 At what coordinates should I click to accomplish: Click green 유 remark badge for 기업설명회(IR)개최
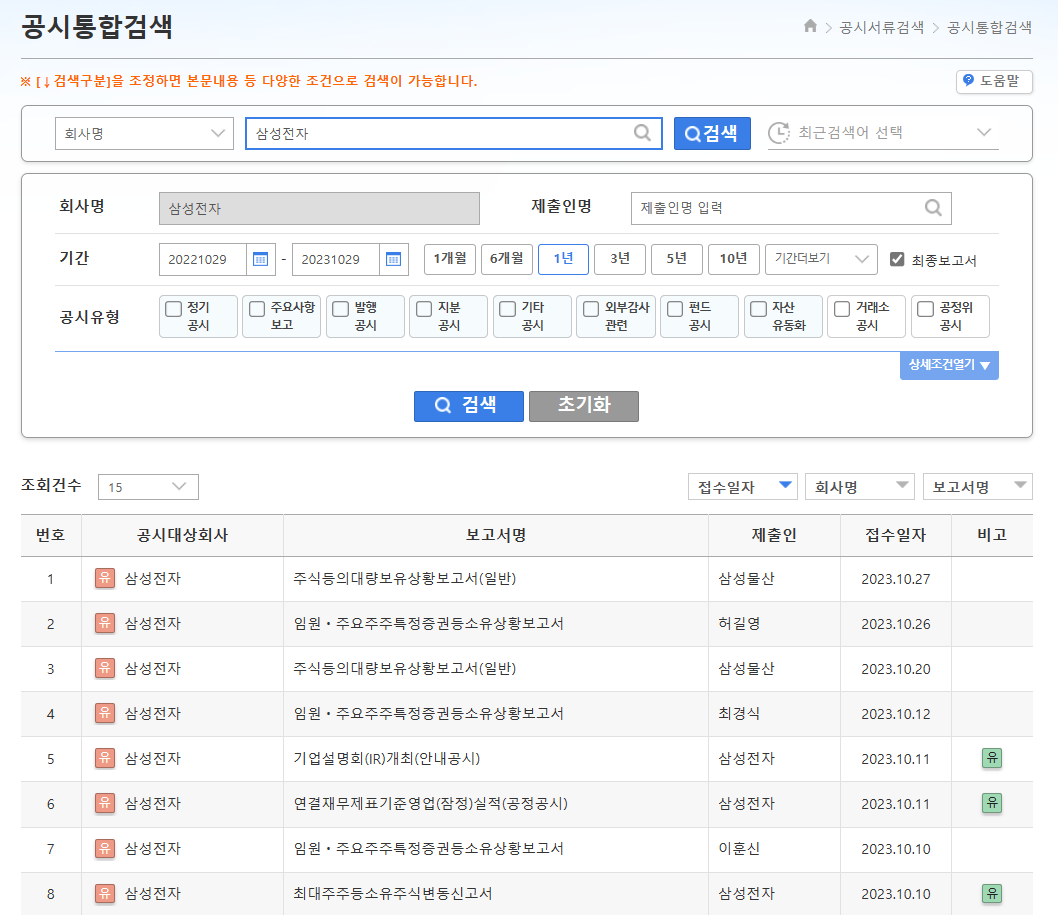coord(992,758)
